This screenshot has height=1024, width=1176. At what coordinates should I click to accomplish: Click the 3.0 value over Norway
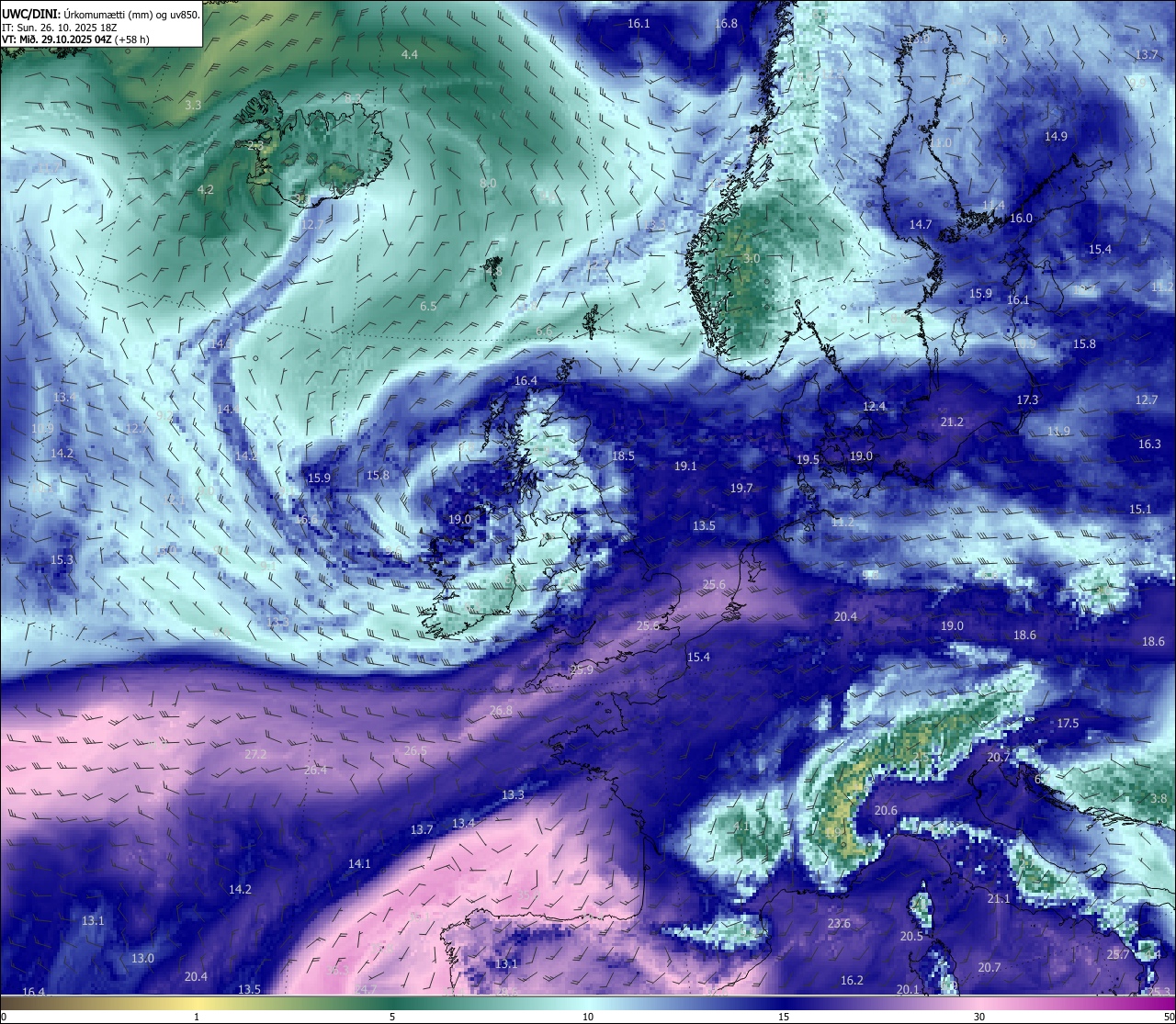(x=752, y=259)
